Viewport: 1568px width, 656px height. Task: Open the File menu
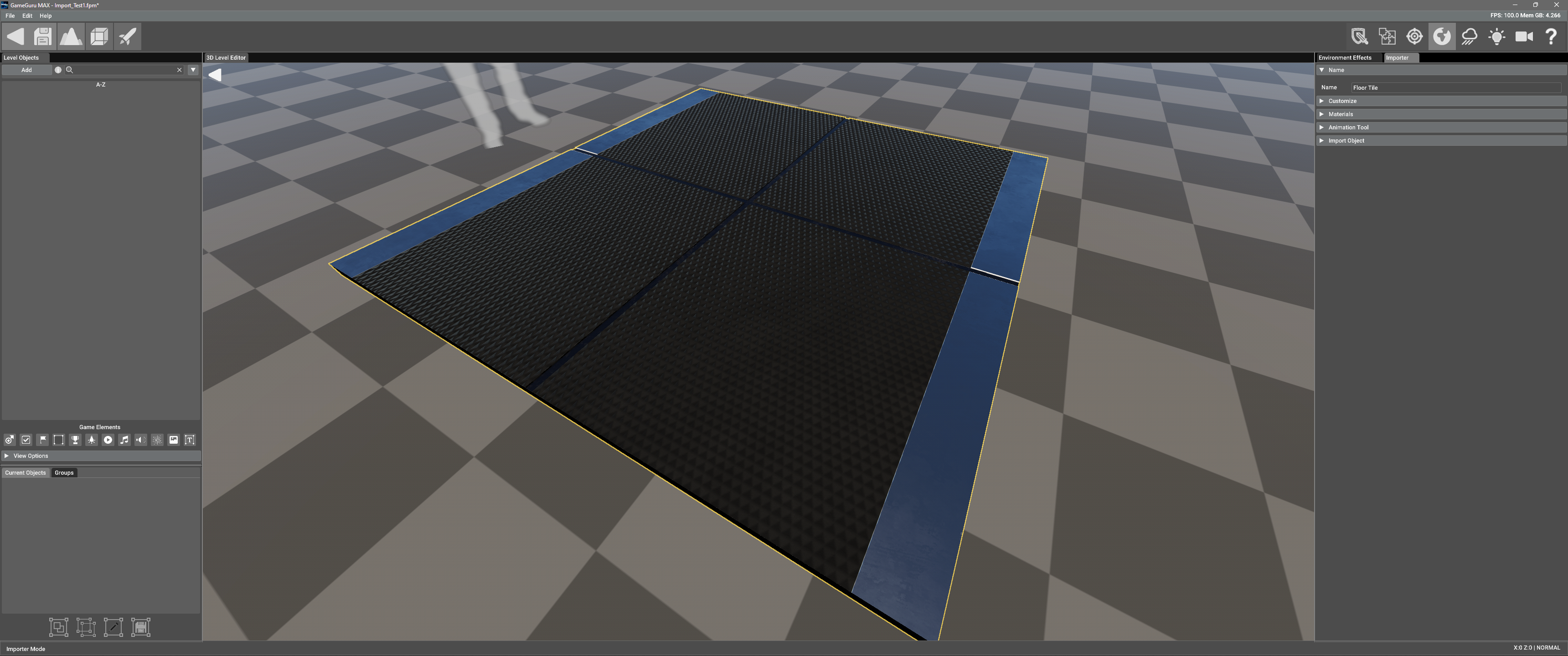tap(10, 16)
